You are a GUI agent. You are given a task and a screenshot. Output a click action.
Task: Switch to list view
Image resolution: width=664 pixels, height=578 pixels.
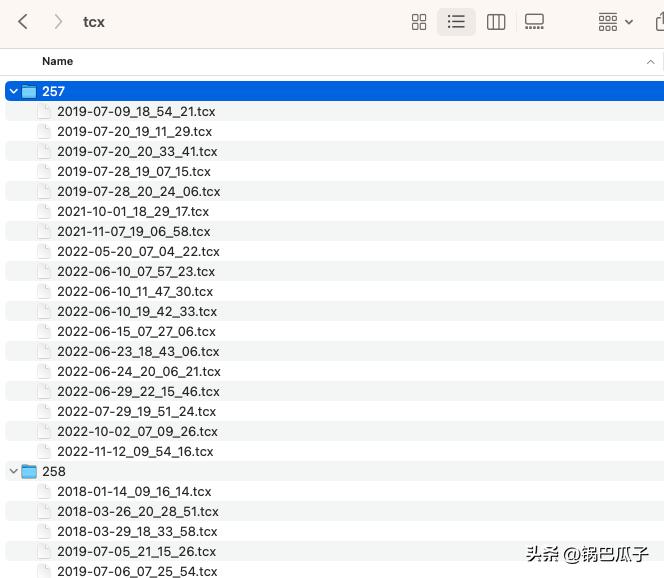pos(456,22)
